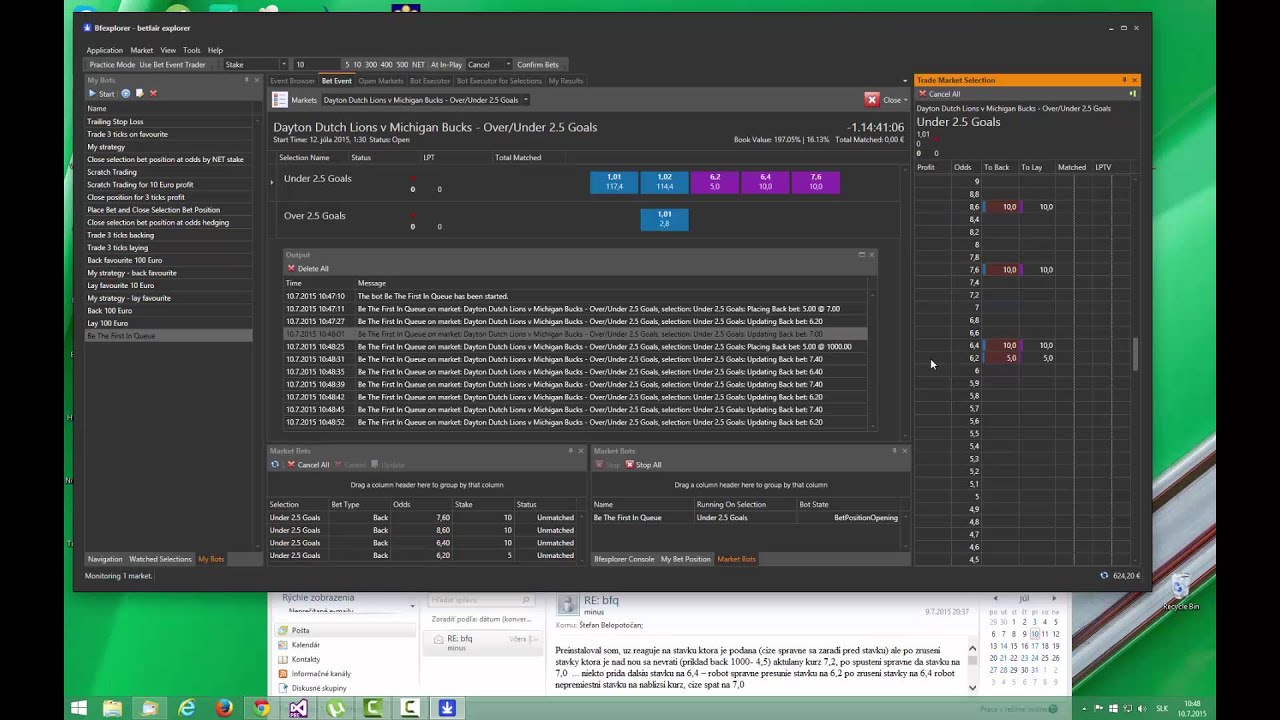The width and height of the screenshot is (1280, 720).
Task: Open Visual Studio from the taskbar
Action: pos(298,708)
